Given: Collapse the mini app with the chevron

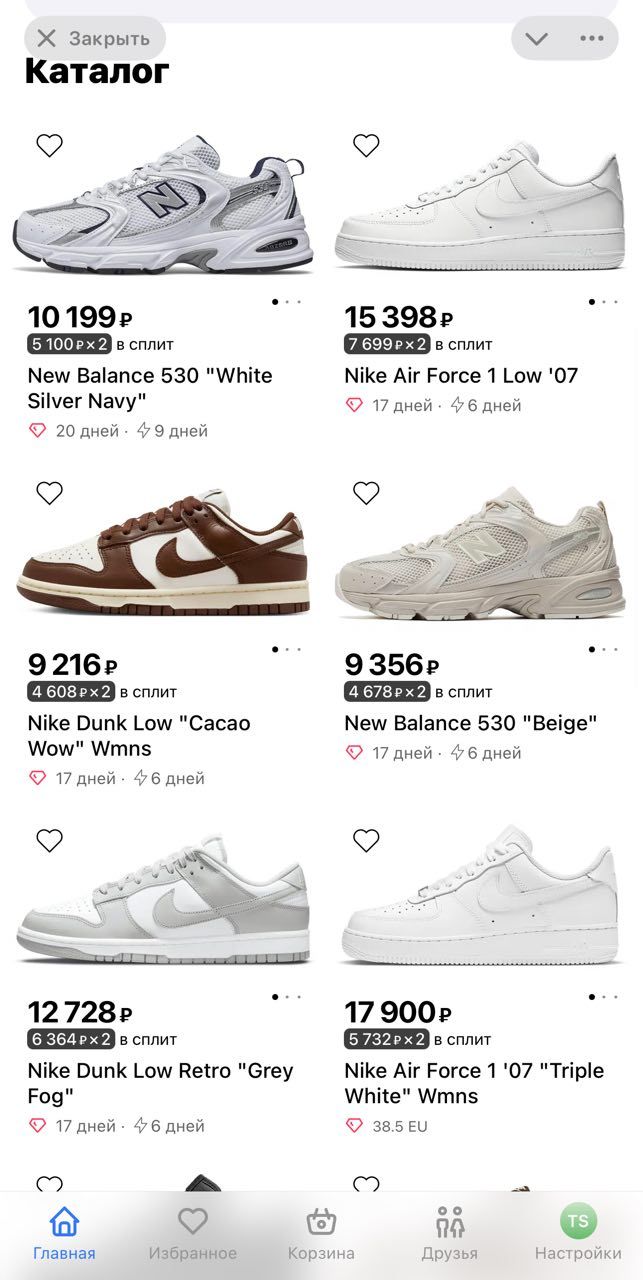Looking at the screenshot, I should (x=537, y=39).
